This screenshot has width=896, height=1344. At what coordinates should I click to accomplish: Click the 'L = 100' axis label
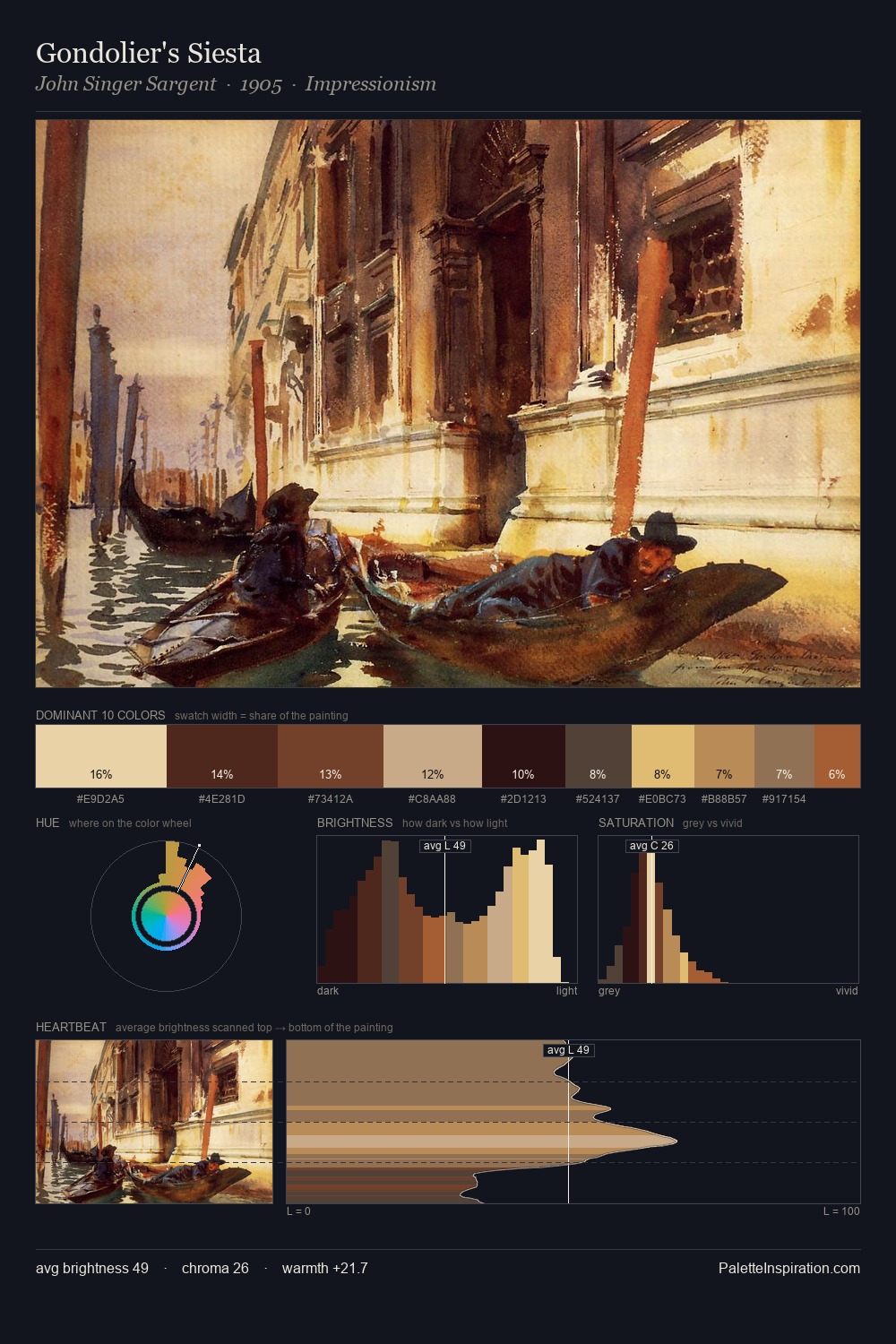(x=841, y=1211)
